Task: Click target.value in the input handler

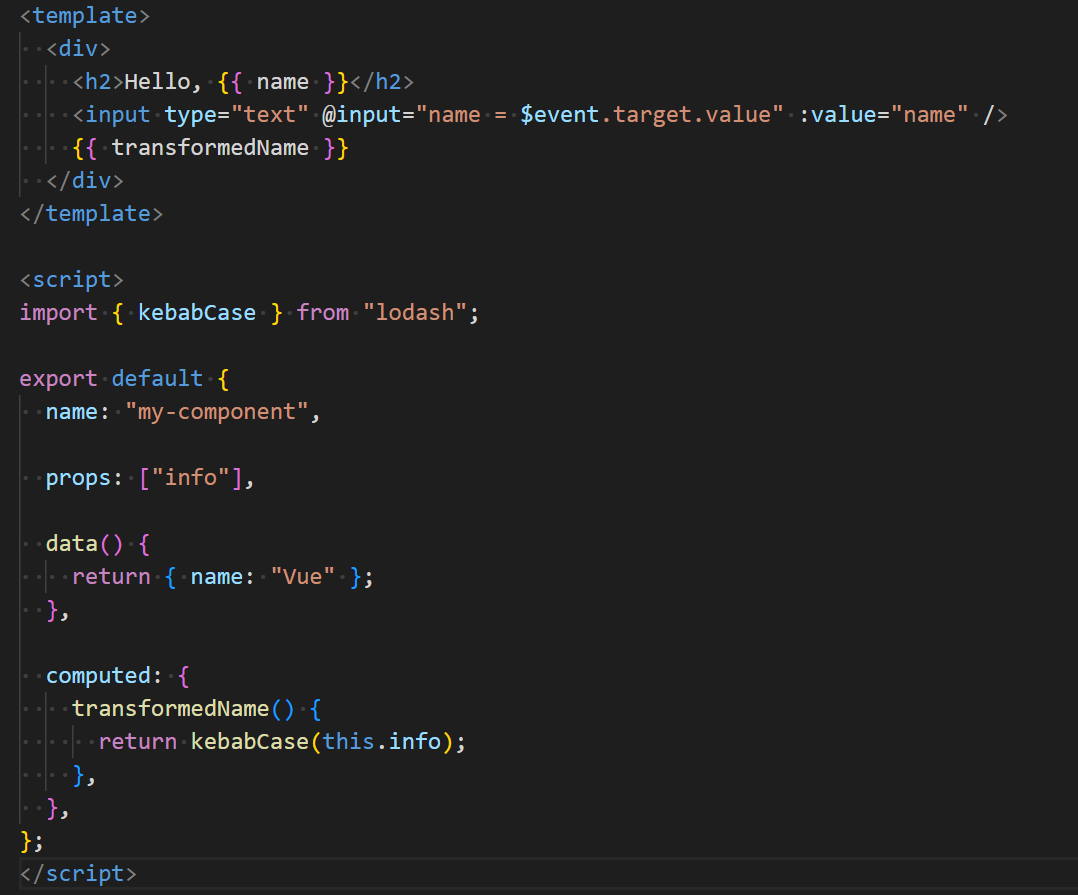Action: pos(692,115)
